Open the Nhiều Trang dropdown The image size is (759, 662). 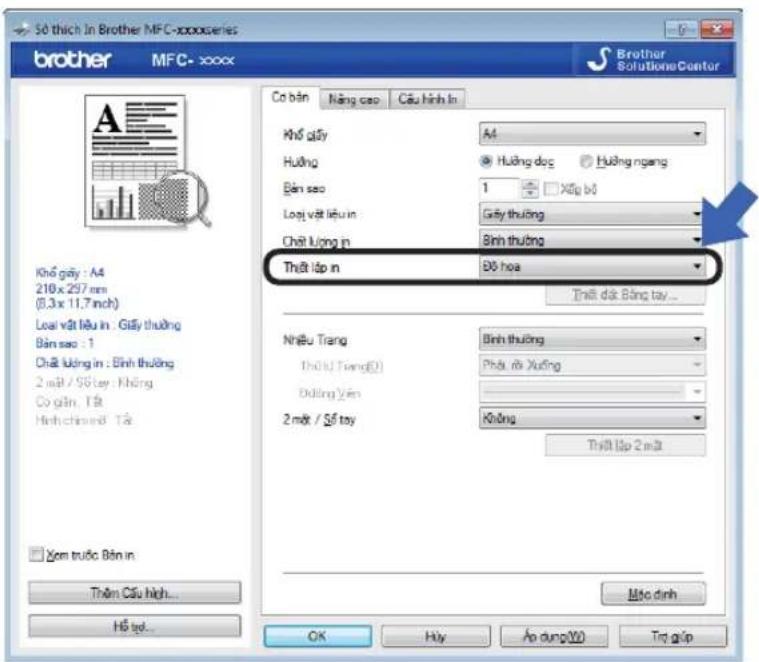(x=592, y=339)
